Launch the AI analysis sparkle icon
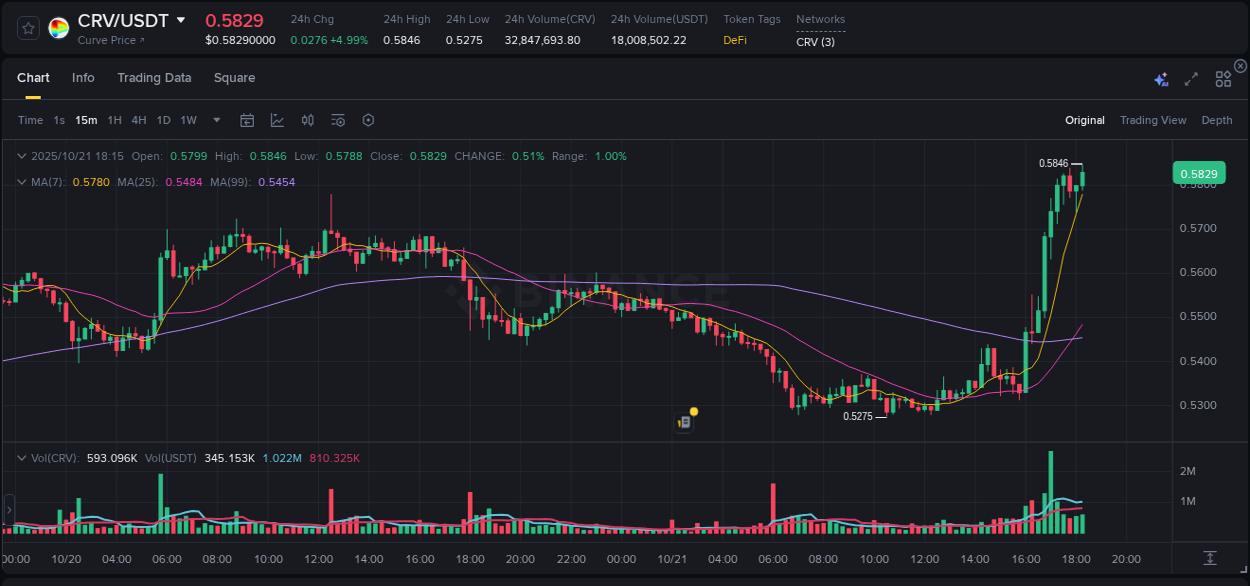Viewport: 1250px width, 586px height. point(1160,78)
